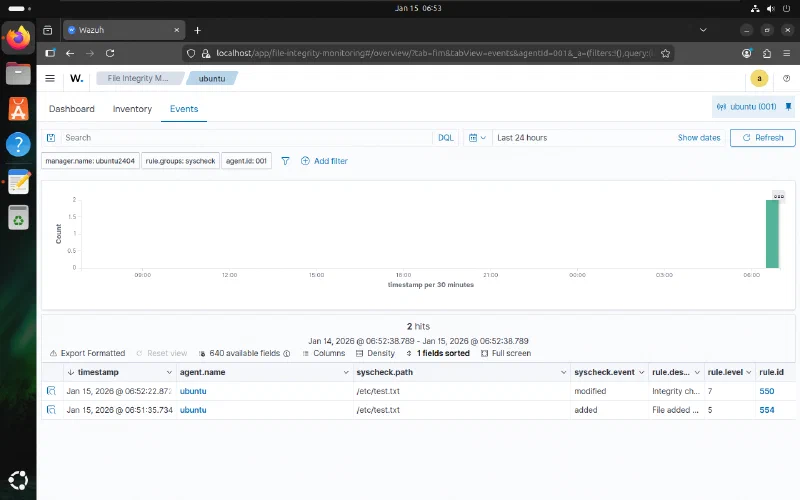
Task: Click the change all filters funnel icon
Action: 285,161
